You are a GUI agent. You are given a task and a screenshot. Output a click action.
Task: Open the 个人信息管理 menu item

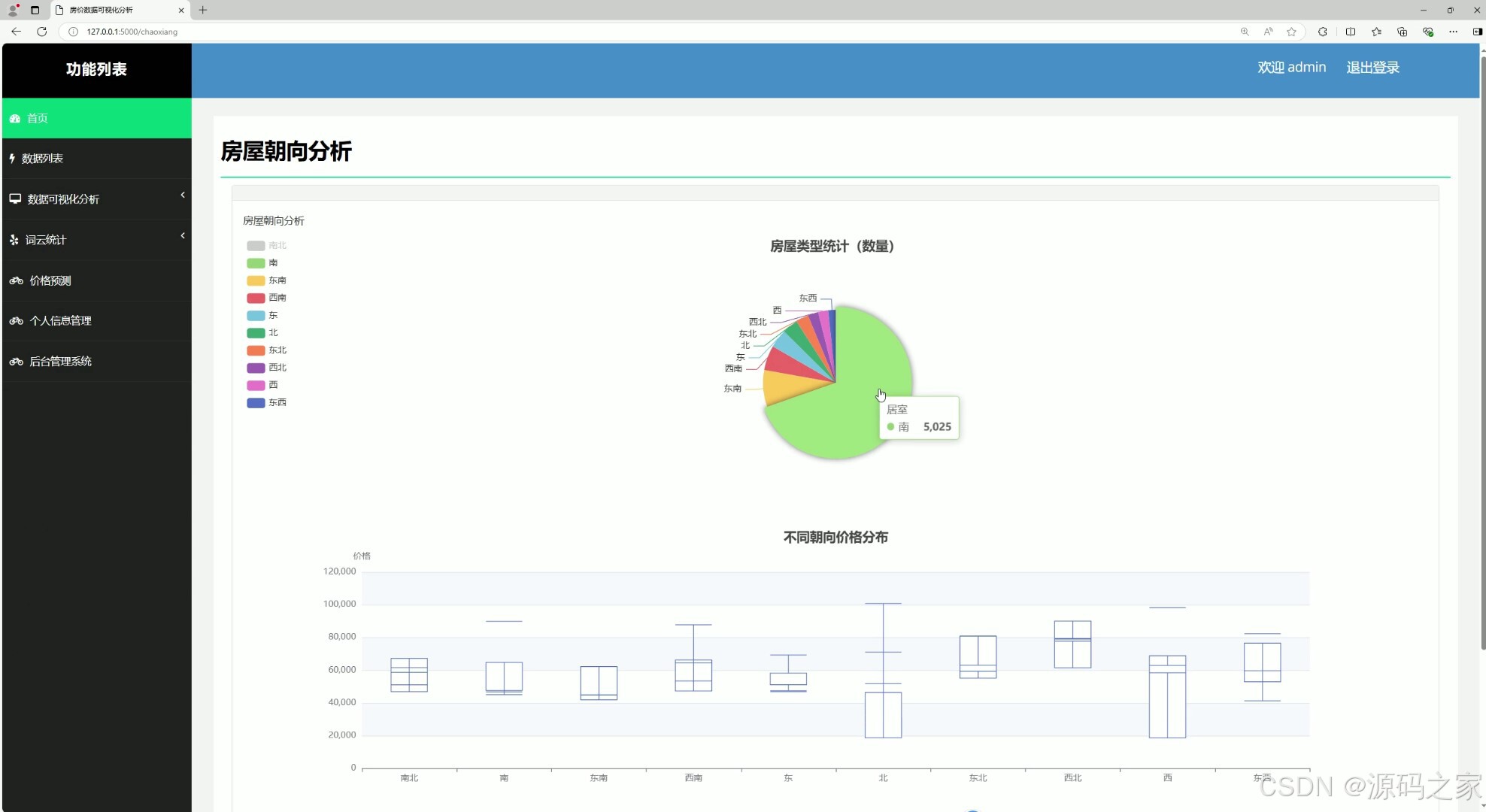(60, 321)
